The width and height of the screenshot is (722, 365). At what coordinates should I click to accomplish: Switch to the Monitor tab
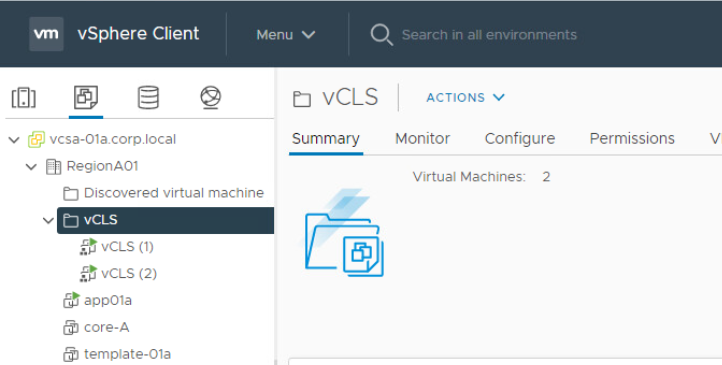click(x=422, y=139)
